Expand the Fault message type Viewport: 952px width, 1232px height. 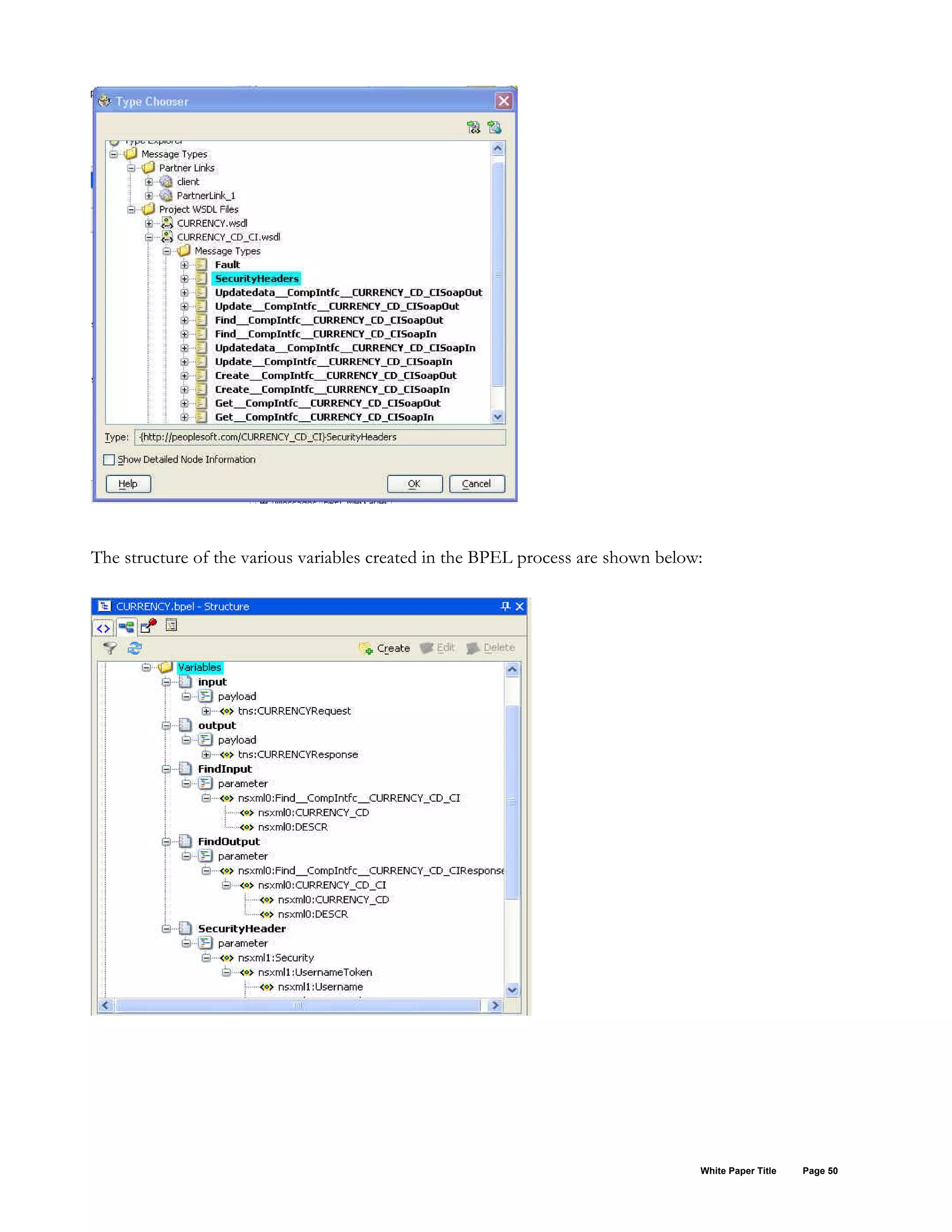pyautogui.click(x=185, y=265)
